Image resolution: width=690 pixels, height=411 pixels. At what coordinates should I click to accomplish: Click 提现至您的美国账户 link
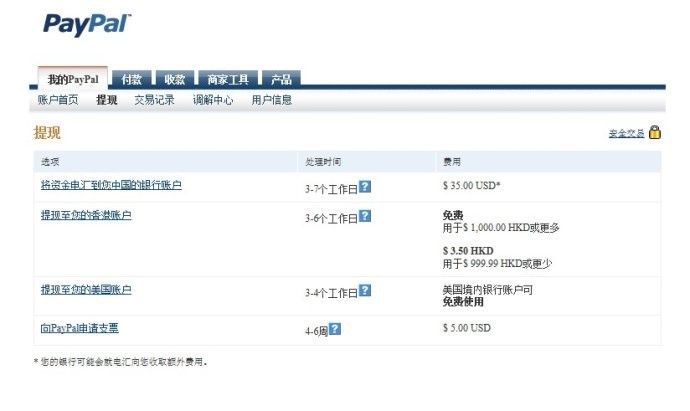pyautogui.click(x=86, y=290)
